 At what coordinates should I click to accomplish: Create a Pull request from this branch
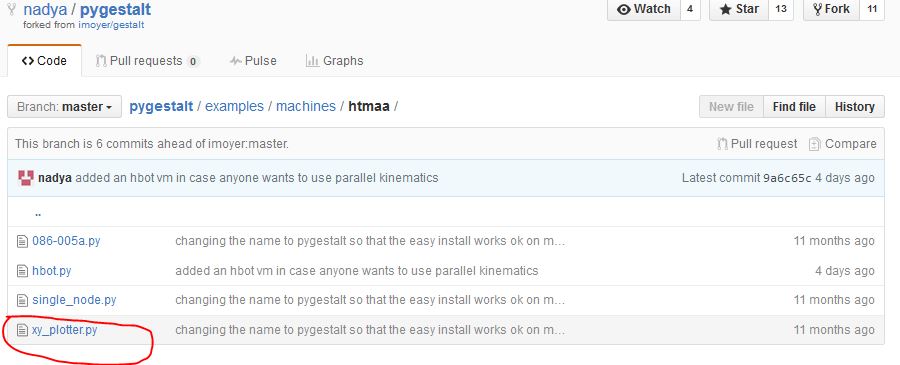pyautogui.click(x=757, y=144)
